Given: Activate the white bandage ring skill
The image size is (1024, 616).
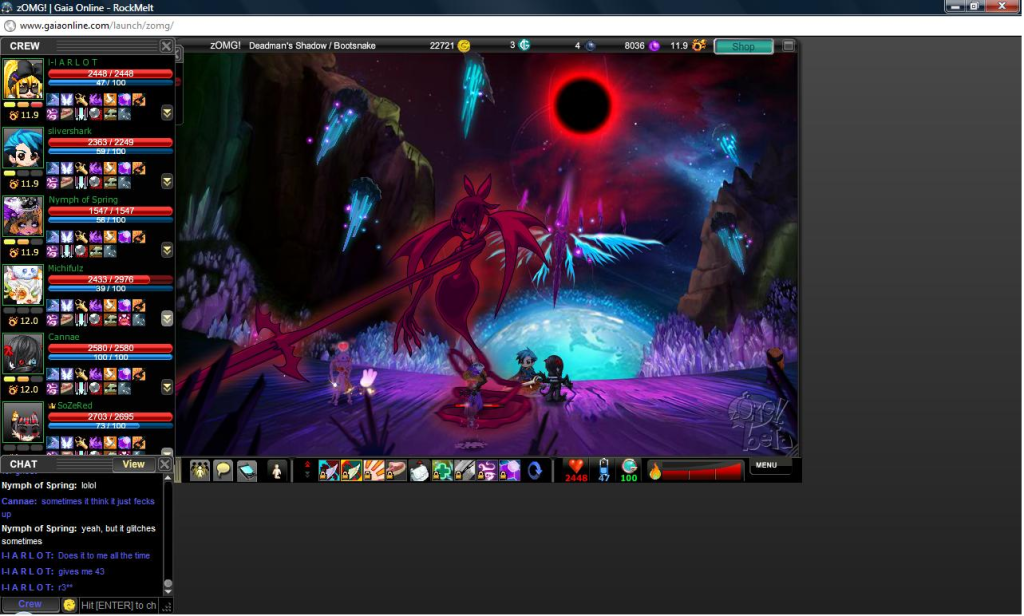Looking at the screenshot, I should click(419, 470).
